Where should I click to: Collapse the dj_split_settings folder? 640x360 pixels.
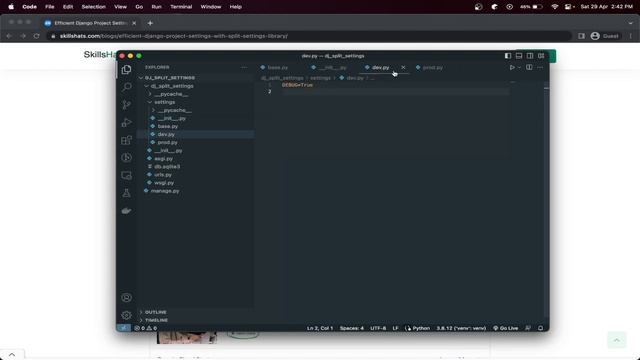(x=147, y=86)
